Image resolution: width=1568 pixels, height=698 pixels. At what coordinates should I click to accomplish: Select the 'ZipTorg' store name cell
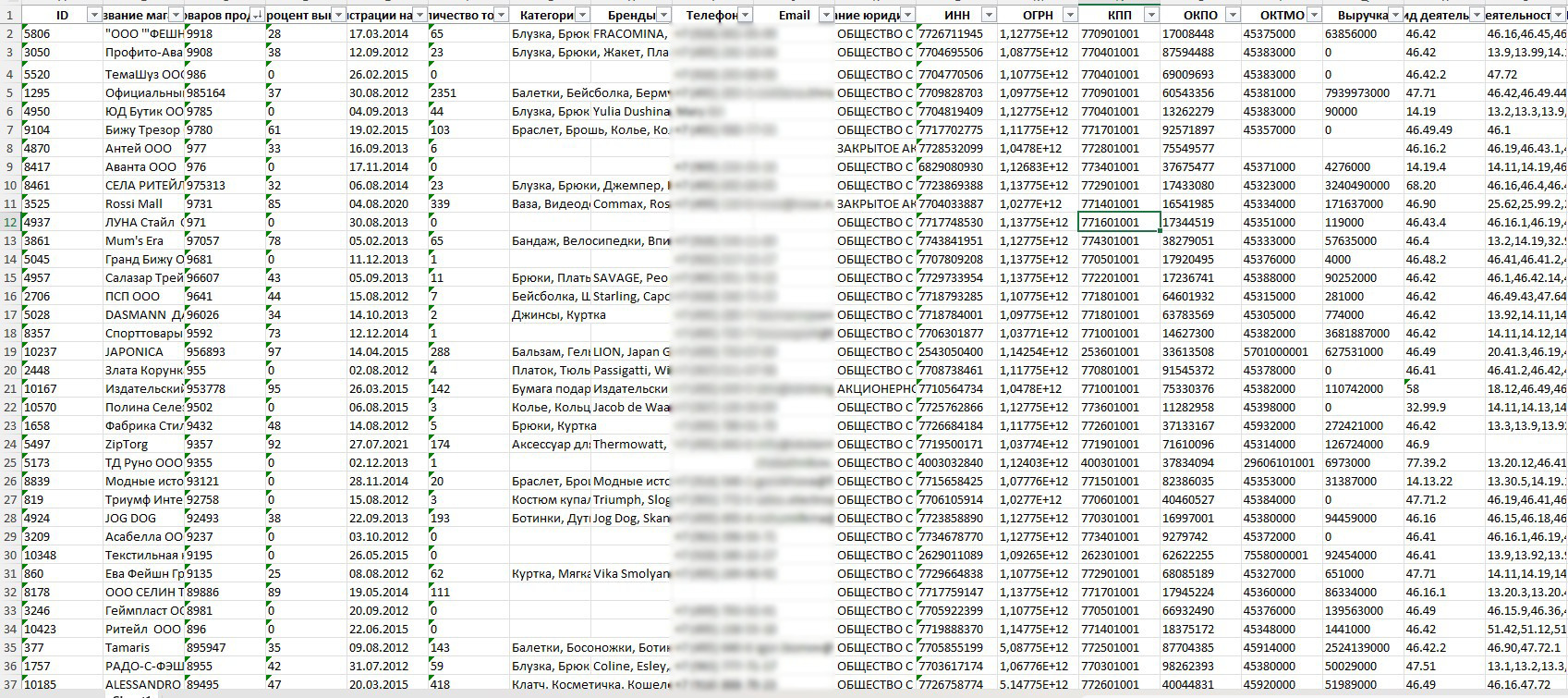[143, 444]
